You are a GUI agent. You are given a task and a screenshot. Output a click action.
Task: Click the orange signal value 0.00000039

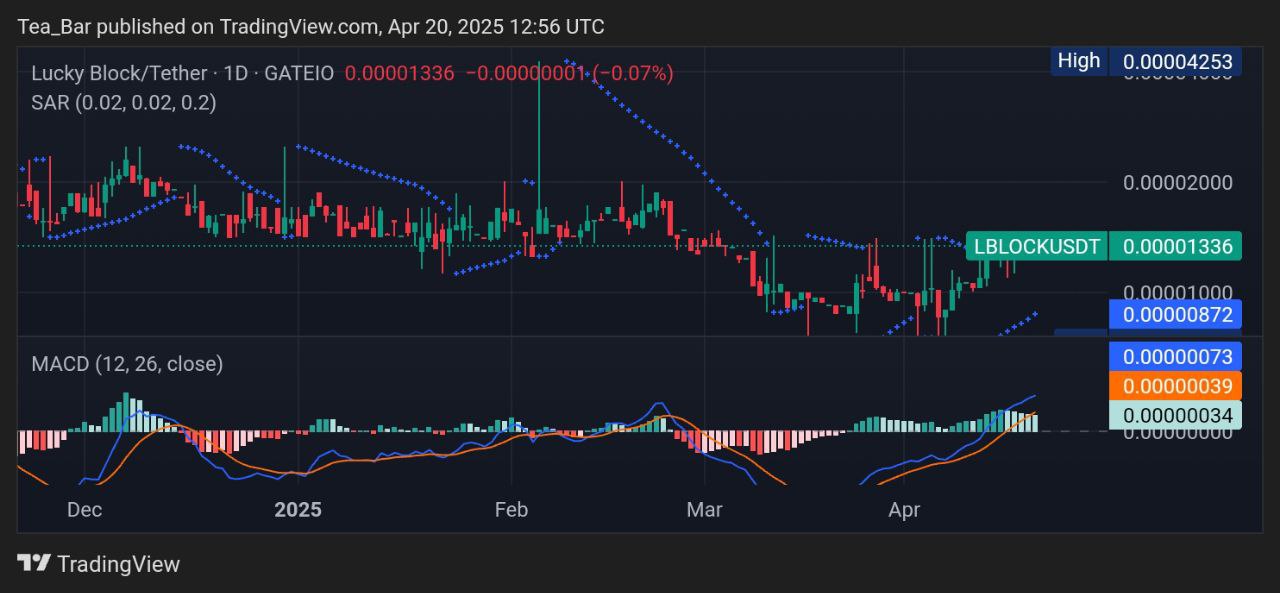1176,386
